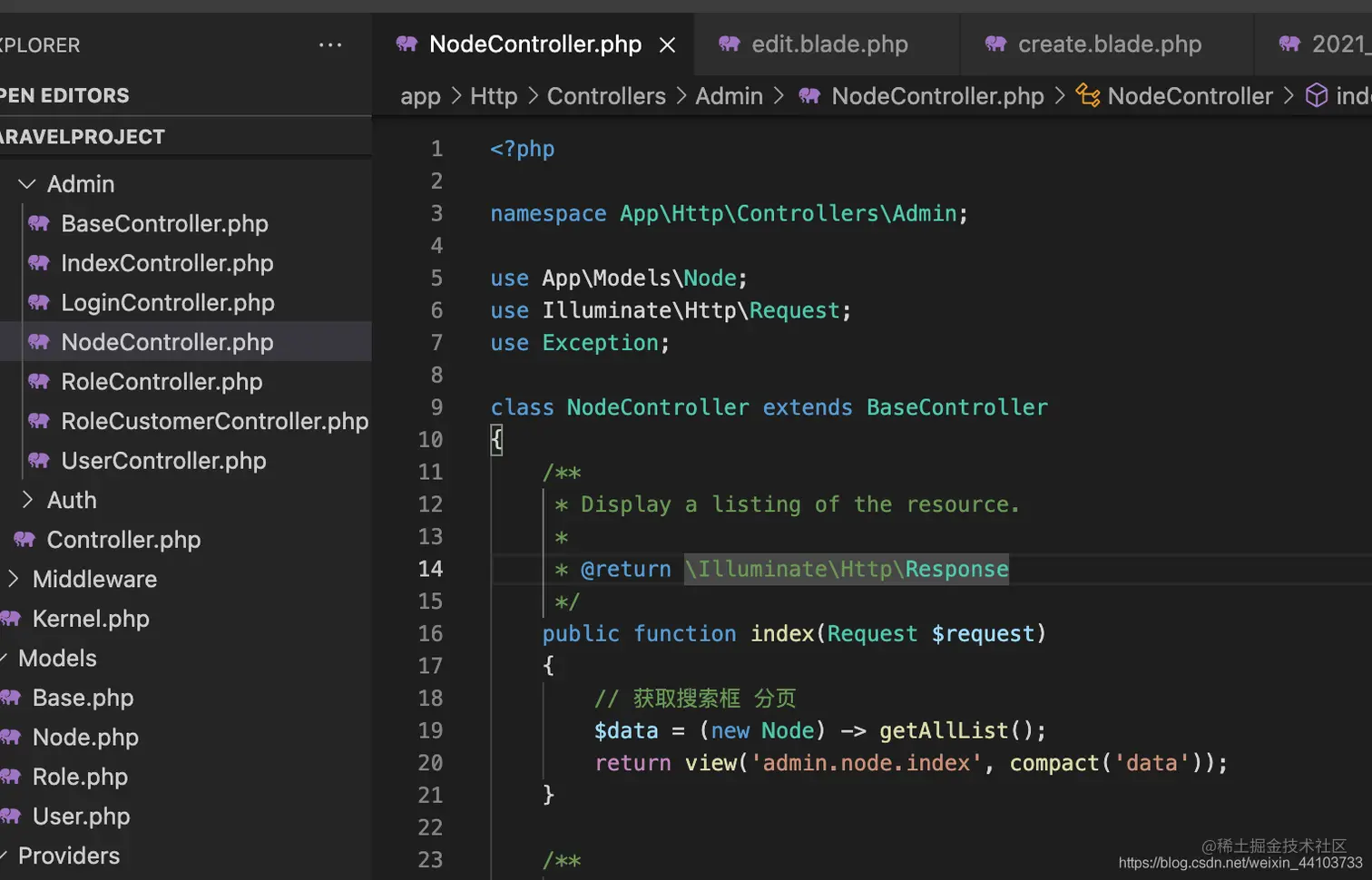Image resolution: width=1372 pixels, height=880 pixels.
Task: Click the 'use Exception;' line
Action: point(580,343)
